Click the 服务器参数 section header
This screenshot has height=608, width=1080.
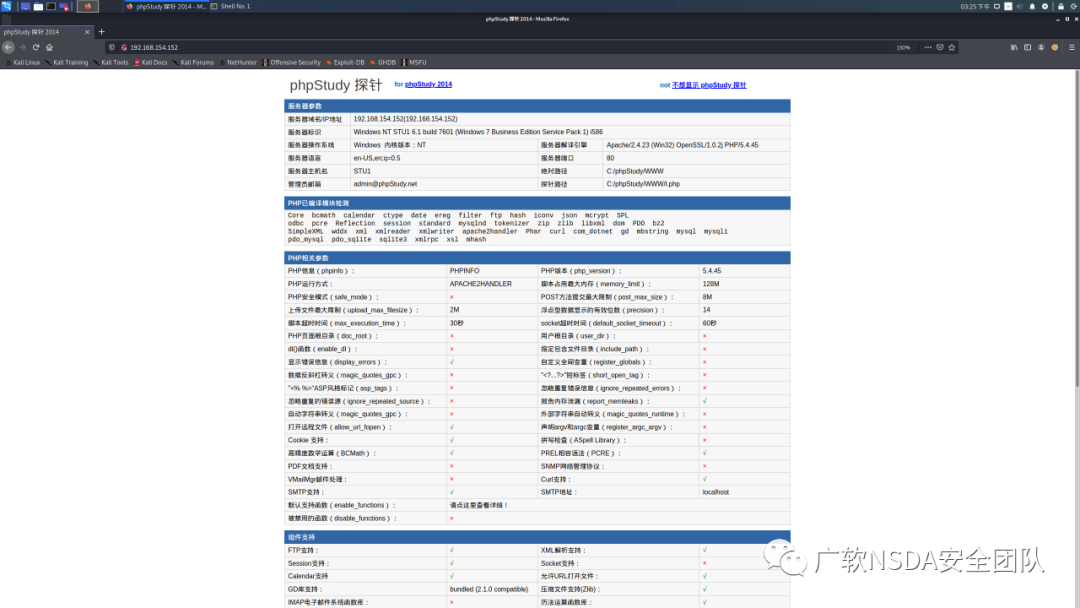[x=537, y=106]
